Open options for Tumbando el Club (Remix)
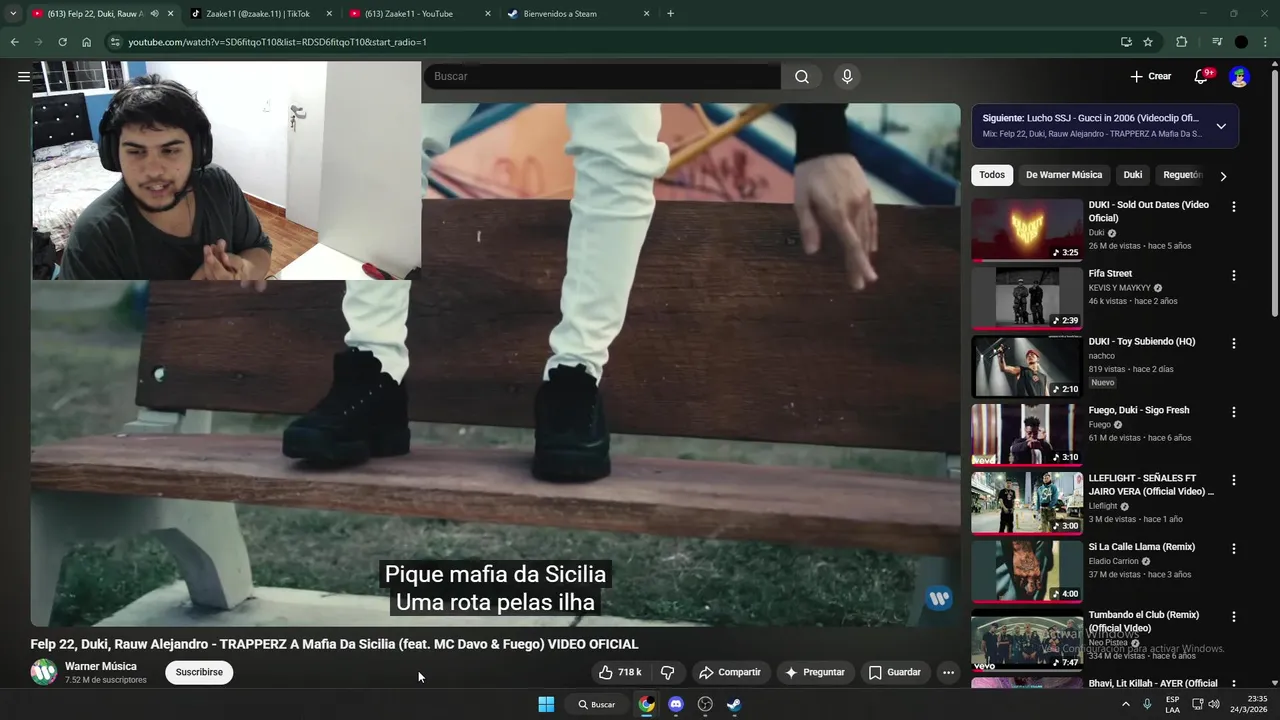 [x=1233, y=617]
